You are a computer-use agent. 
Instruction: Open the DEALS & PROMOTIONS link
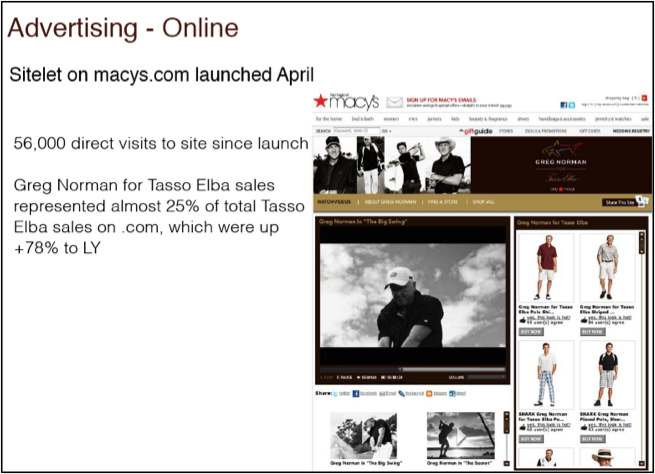click(x=546, y=131)
